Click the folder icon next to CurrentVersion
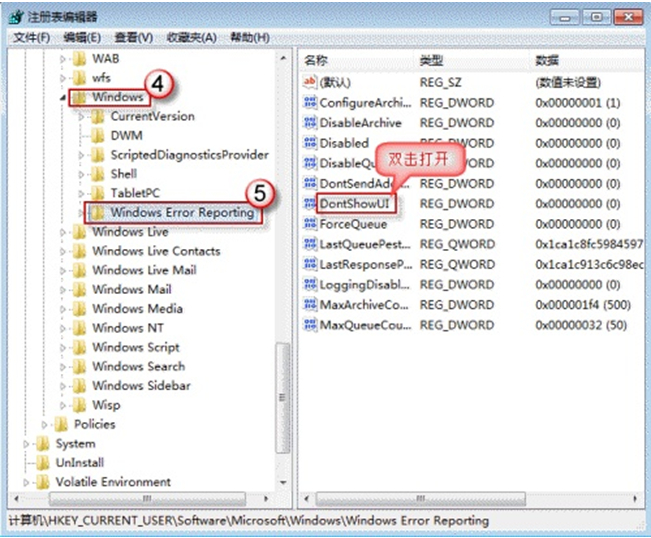Viewport: 651px width, 538px height. pos(98,116)
